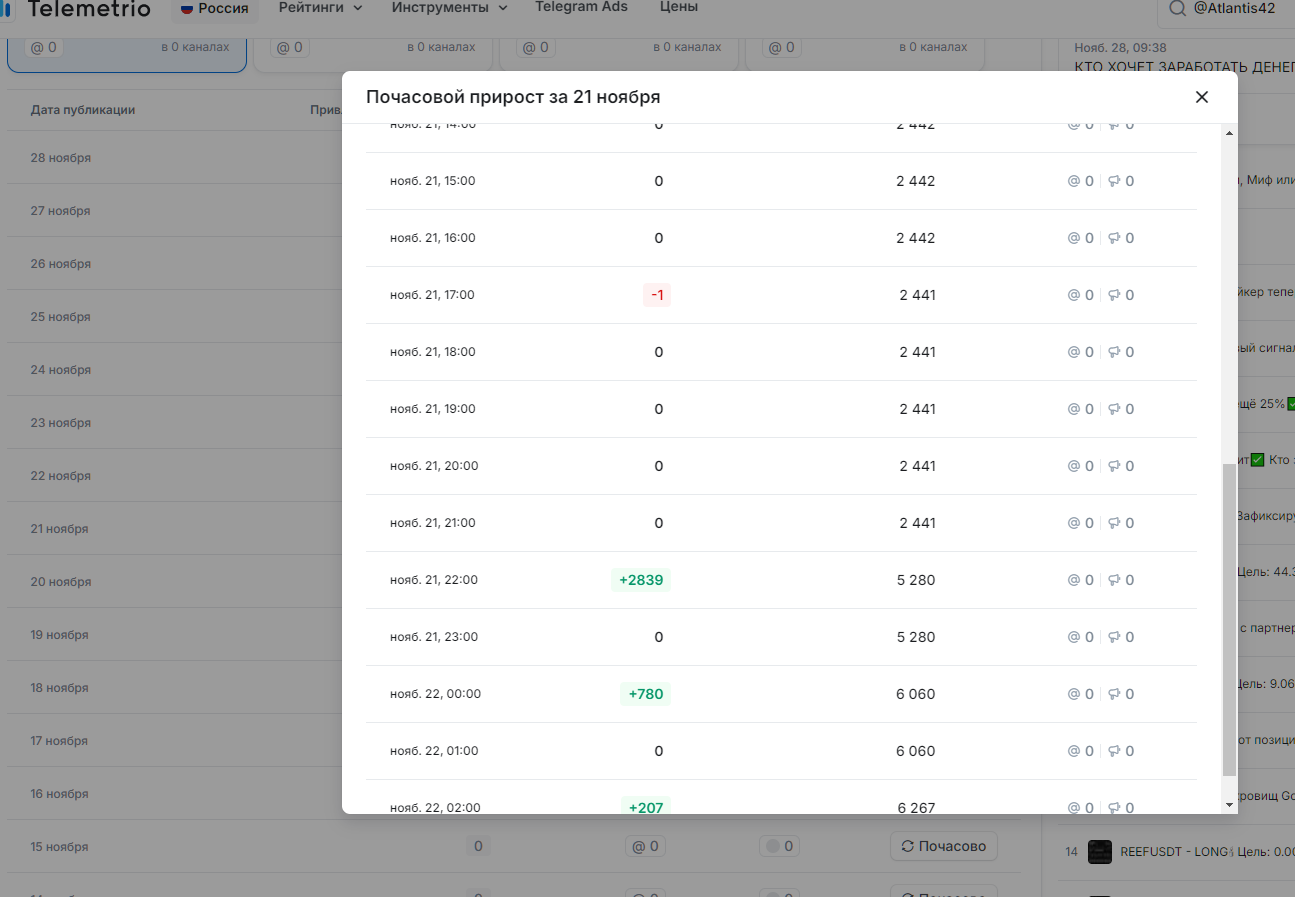1295x897 pixels.
Task: Click subscriber count 6 060 at 00:00
Action: [x=916, y=694]
